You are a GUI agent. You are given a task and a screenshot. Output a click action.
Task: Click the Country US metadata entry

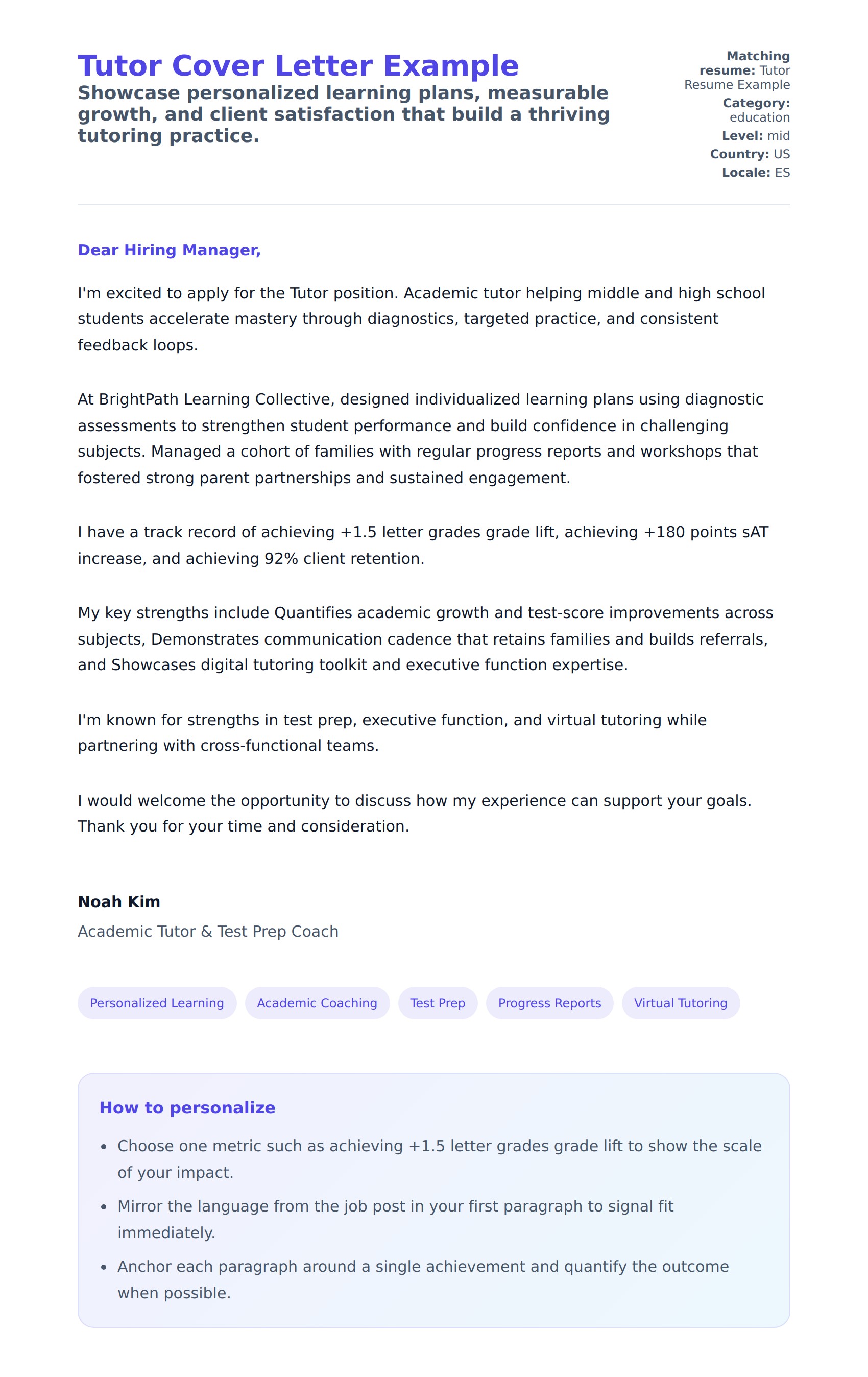(x=749, y=154)
